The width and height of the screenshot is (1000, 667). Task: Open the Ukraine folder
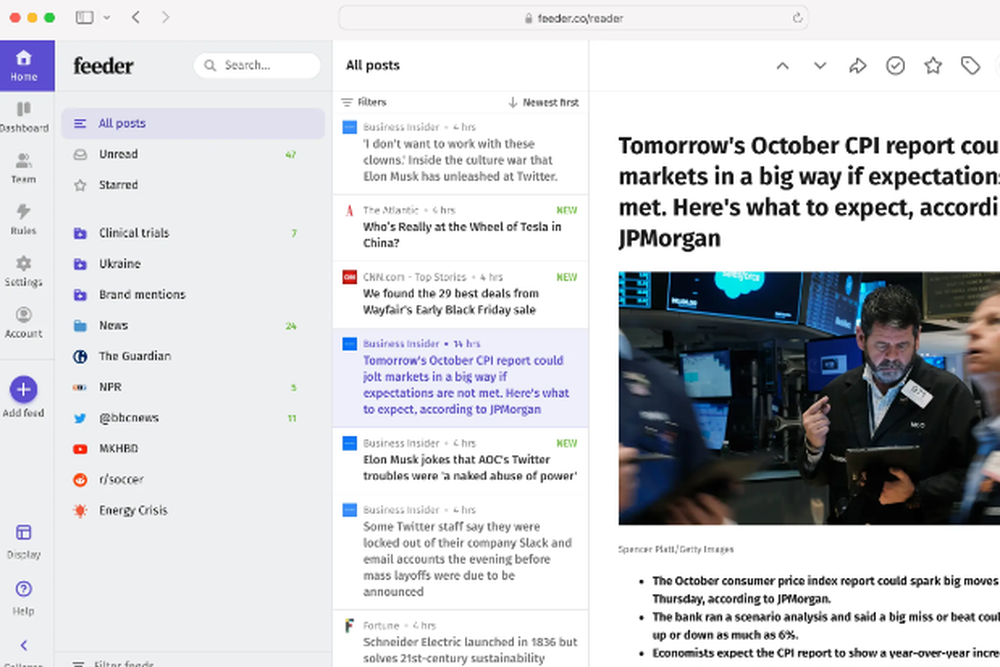coord(193,263)
